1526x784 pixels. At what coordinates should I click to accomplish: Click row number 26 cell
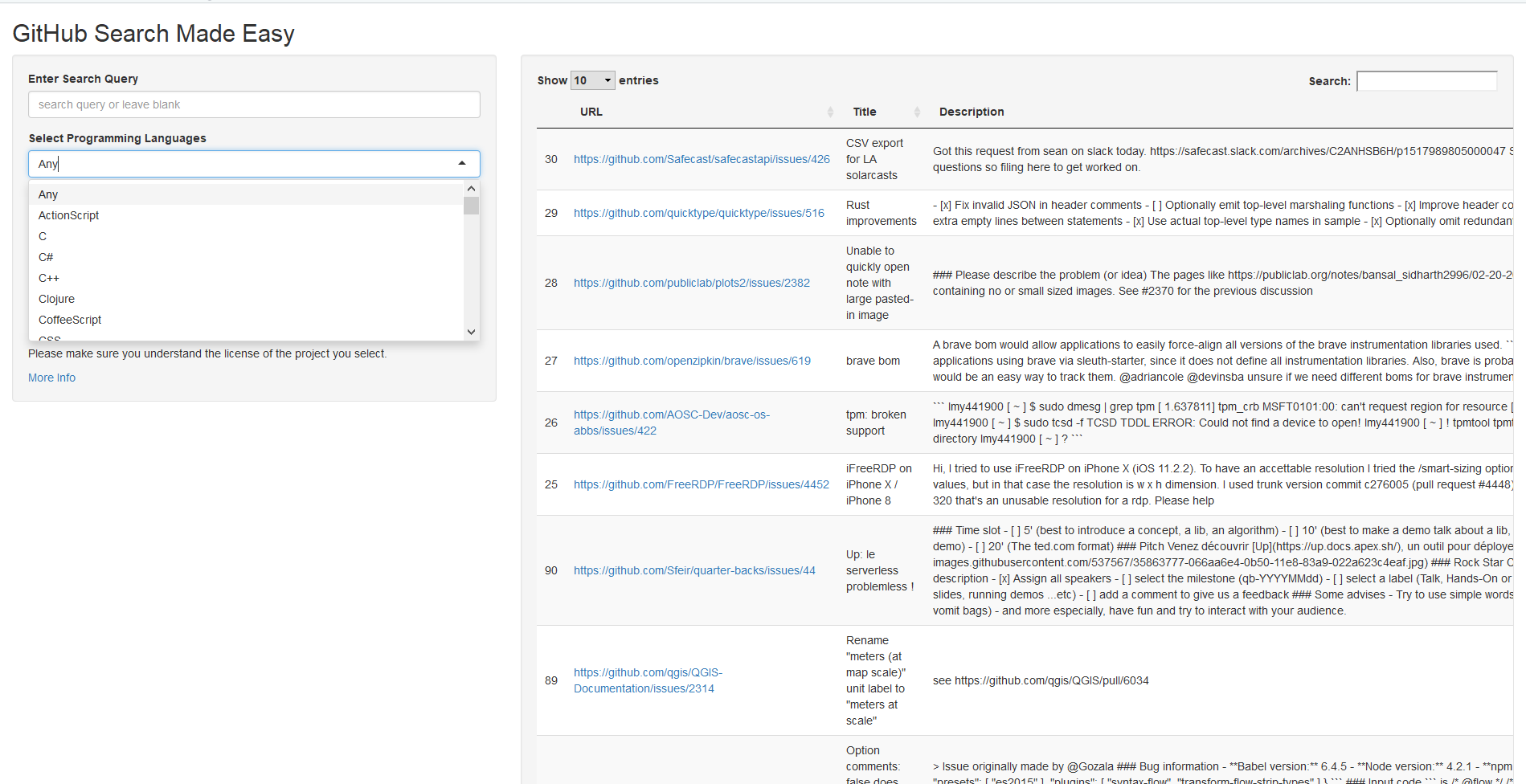click(x=551, y=423)
